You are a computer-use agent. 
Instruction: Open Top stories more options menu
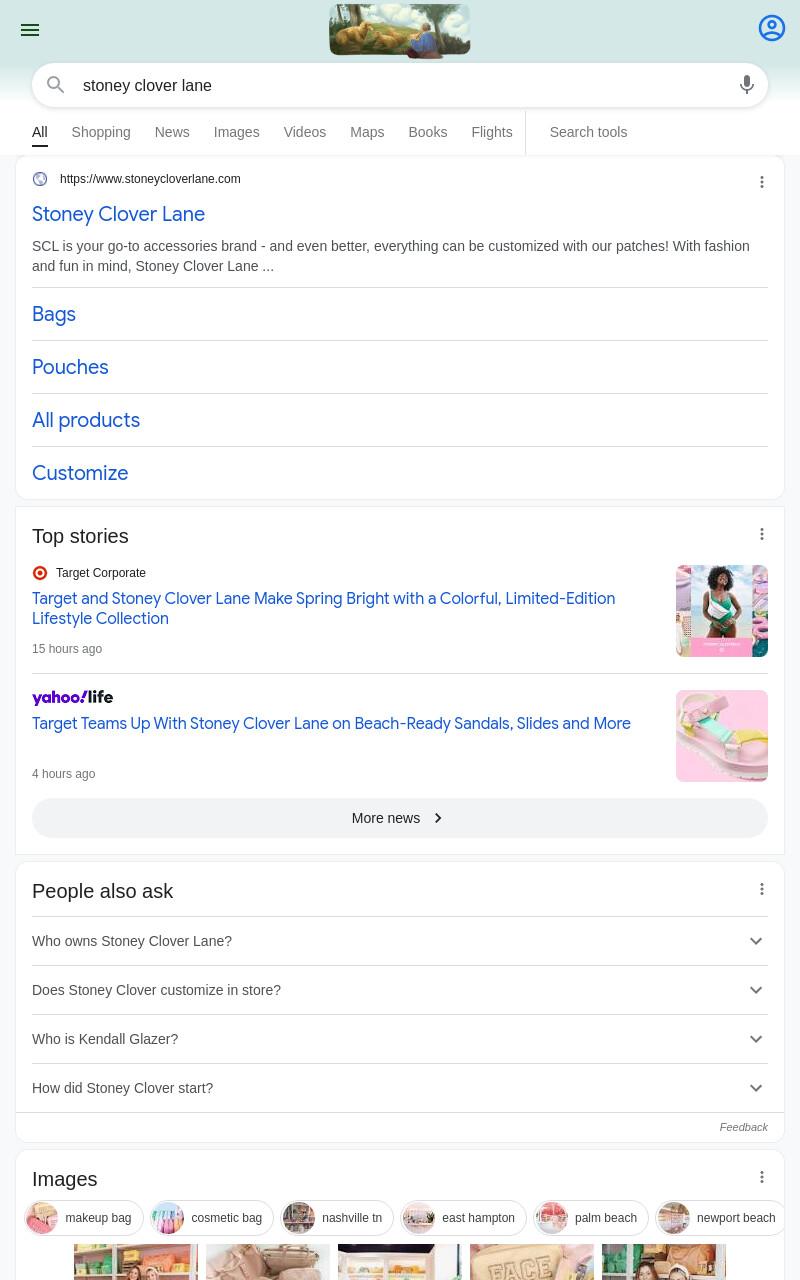coord(762,535)
